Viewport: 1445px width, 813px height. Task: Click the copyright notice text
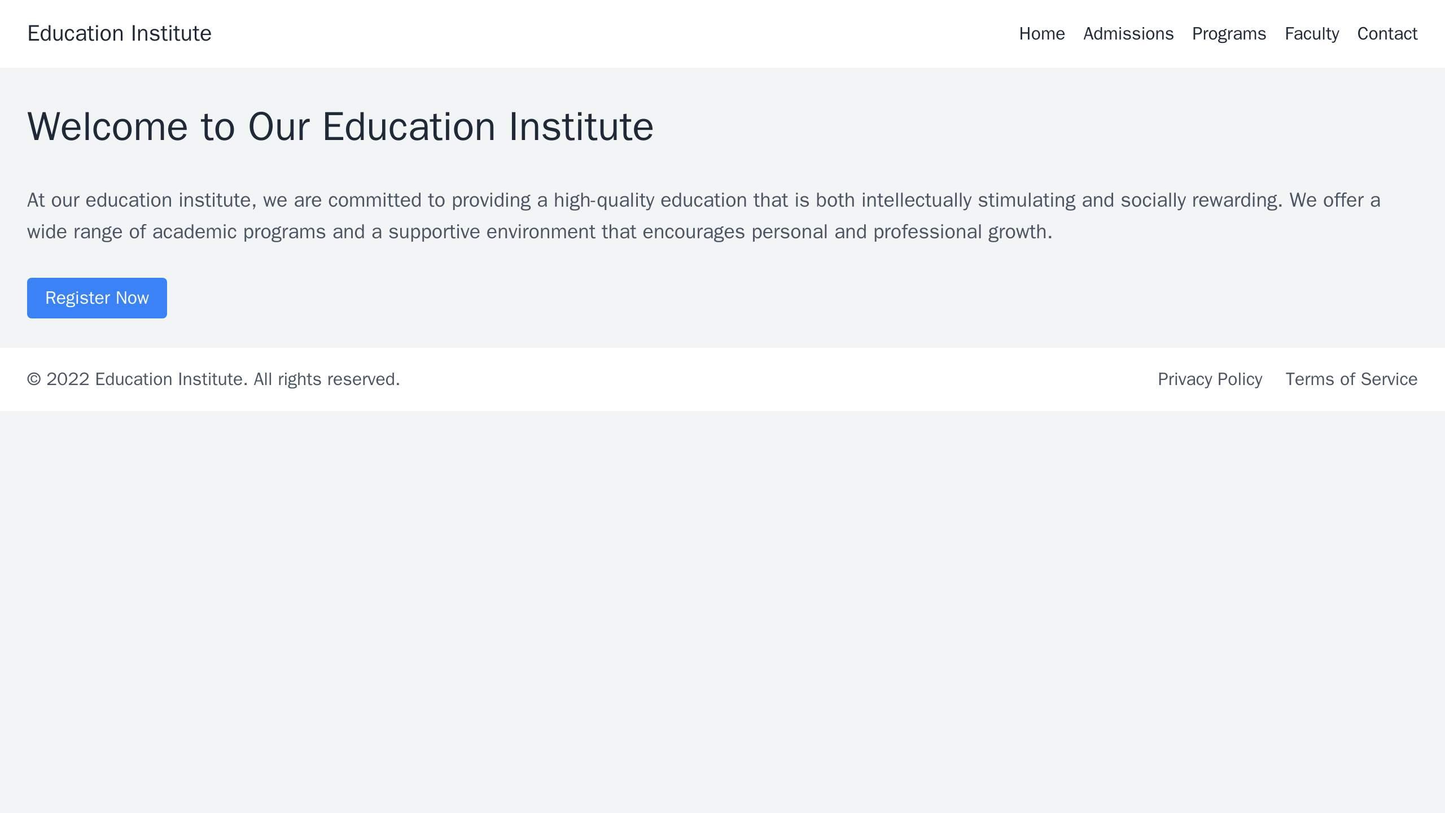[x=213, y=378]
